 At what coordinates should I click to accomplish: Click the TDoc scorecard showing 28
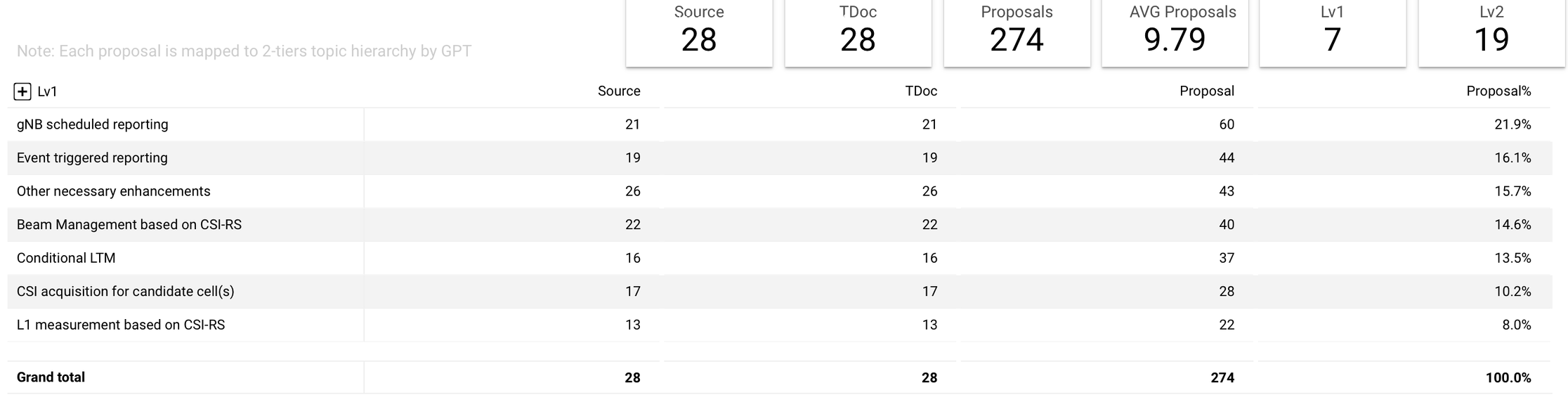point(858,32)
